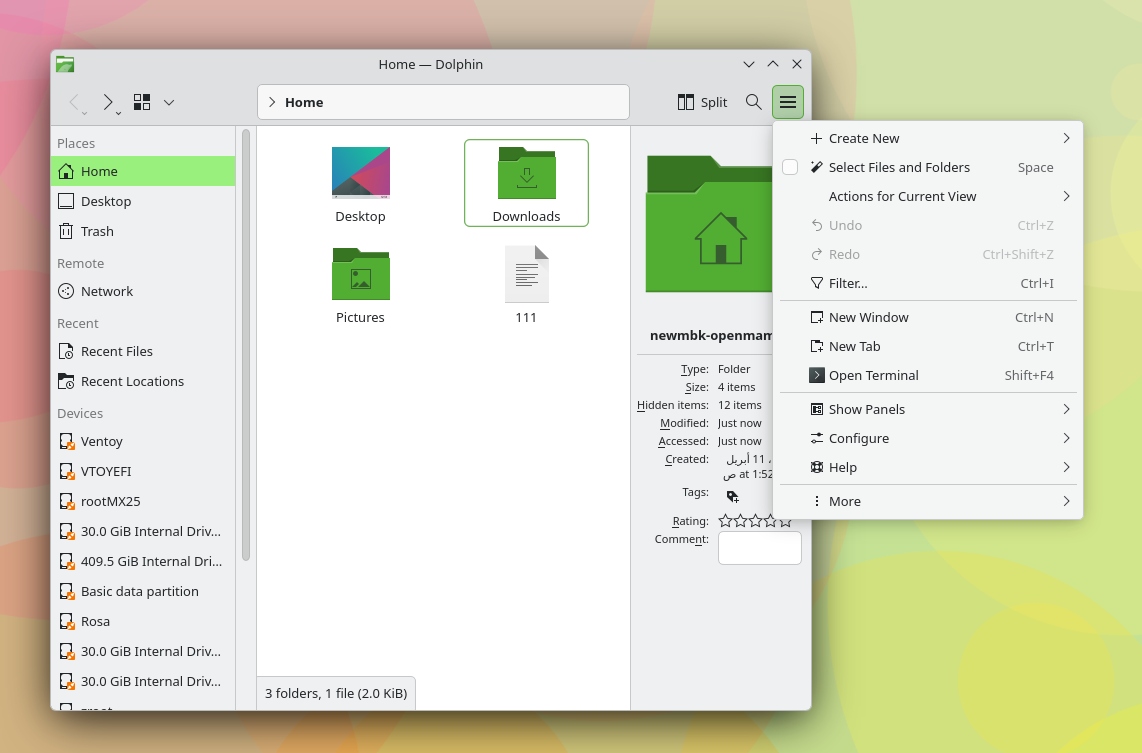
Task: Expand the breadcrumb chevron before Home
Action: [x=272, y=103]
